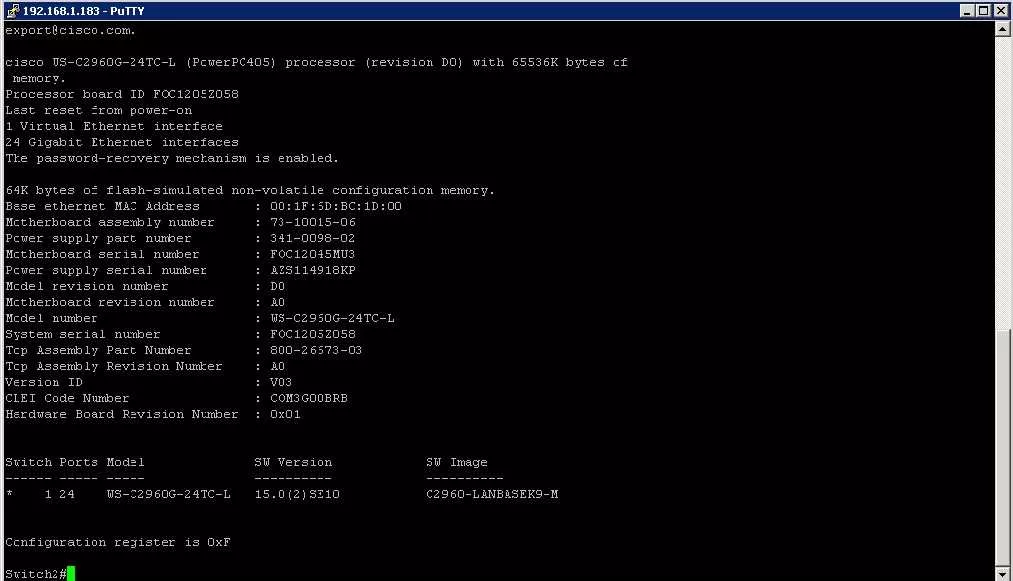The height and width of the screenshot is (581, 1013).
Task: Click Top Assembly Part Number 800-26573-03
Action: 316,350
